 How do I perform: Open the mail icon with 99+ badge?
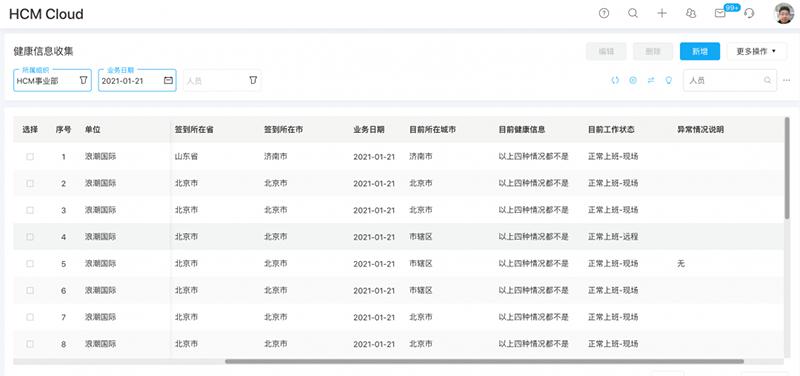(x=720, y=14)
